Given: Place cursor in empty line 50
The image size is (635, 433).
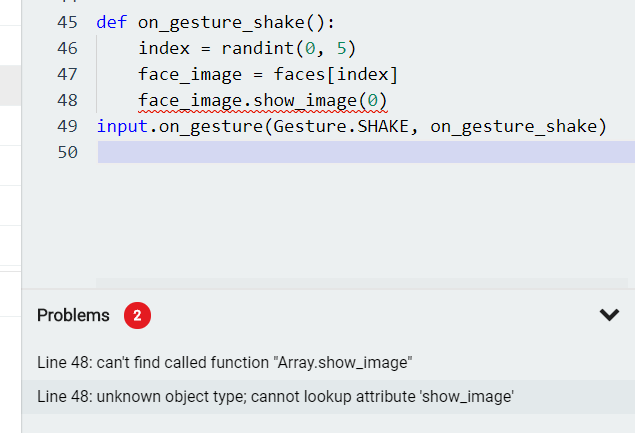Looking at the screenshot, I should coord(366,152).
